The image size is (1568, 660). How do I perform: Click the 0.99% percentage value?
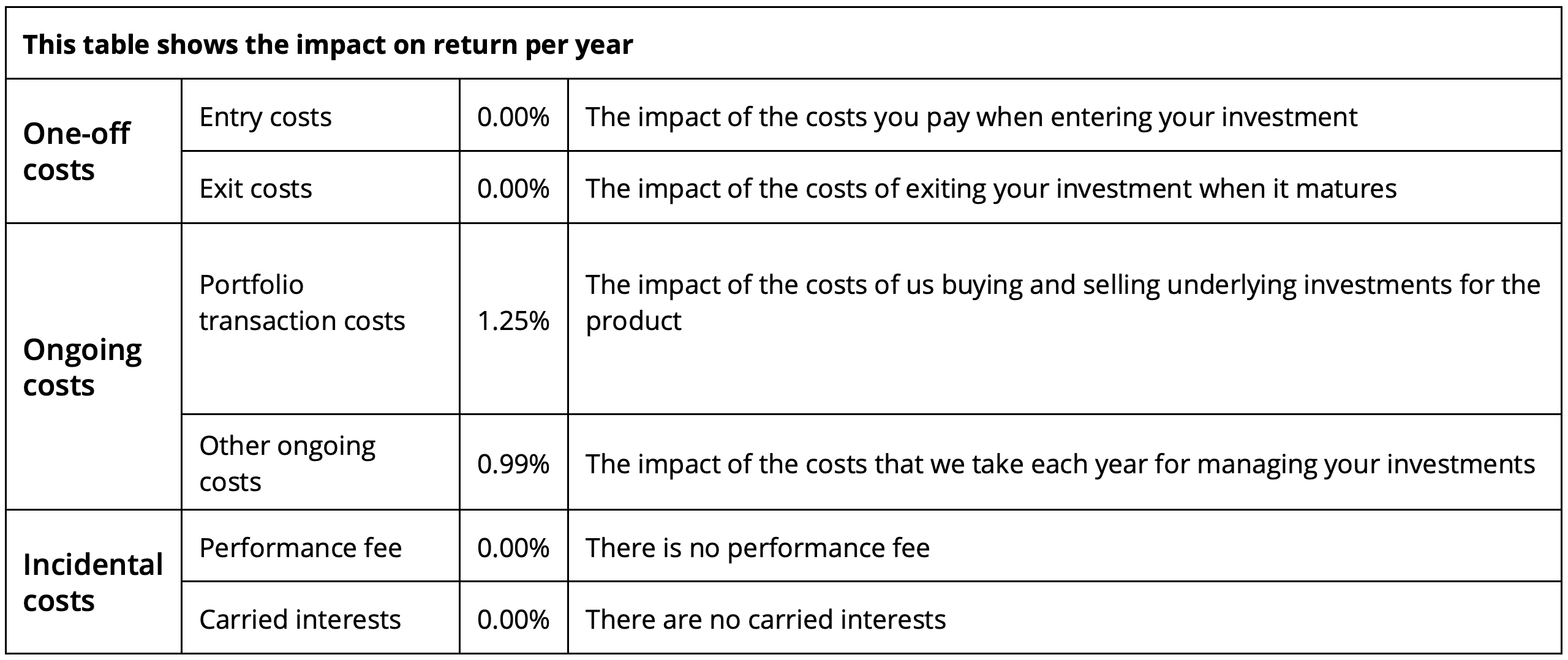513,464
